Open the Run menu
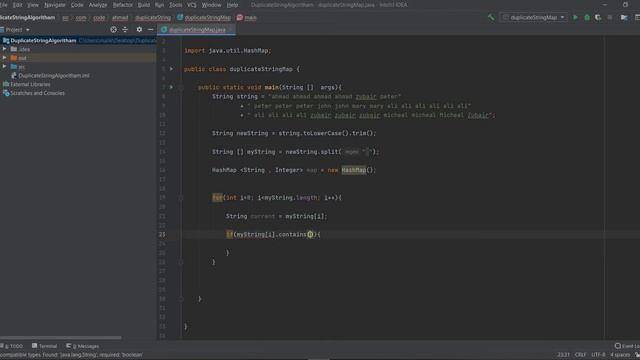 [160, 5]
